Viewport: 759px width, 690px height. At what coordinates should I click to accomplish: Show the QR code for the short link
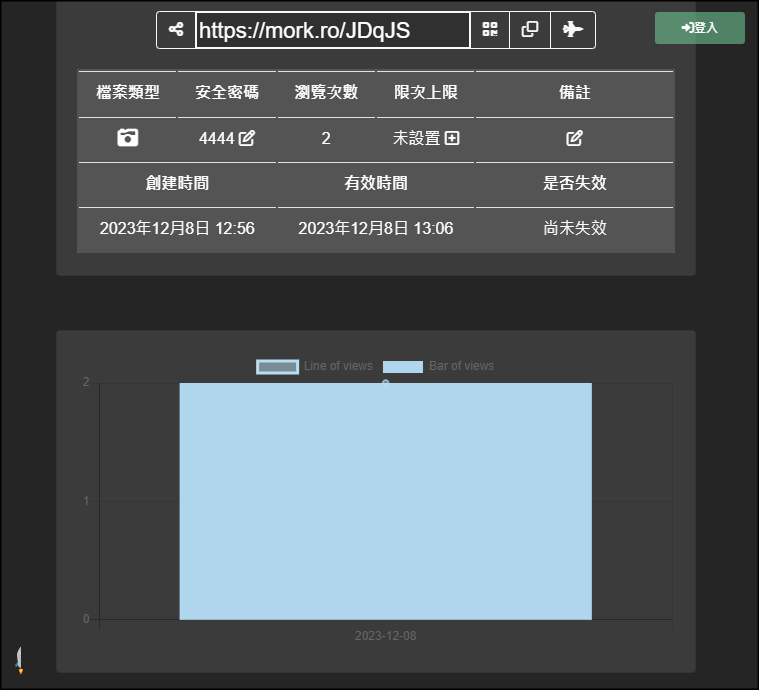click(x=490, y=30)
